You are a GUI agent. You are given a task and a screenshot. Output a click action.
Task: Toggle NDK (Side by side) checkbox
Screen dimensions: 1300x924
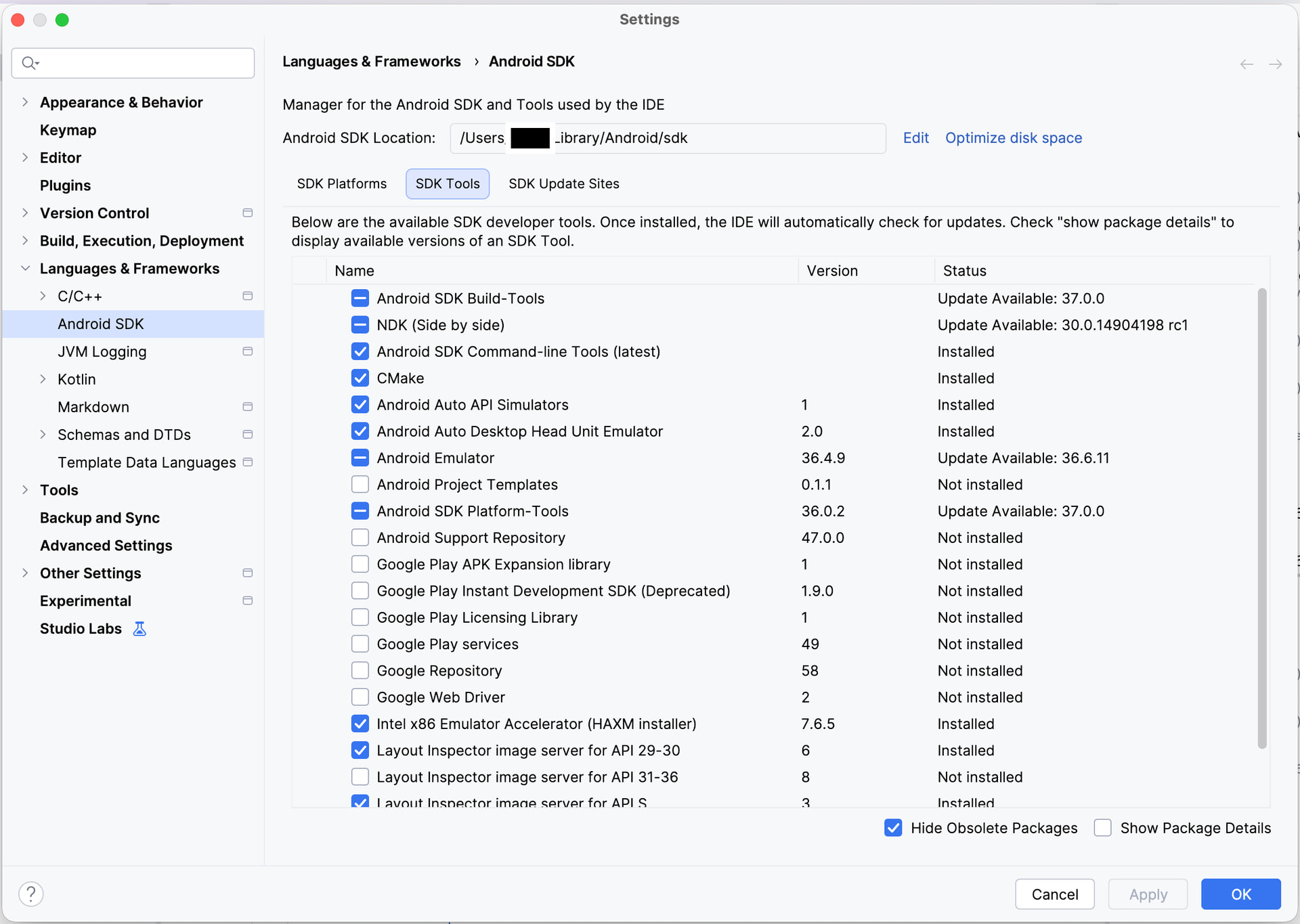point(360,325)
